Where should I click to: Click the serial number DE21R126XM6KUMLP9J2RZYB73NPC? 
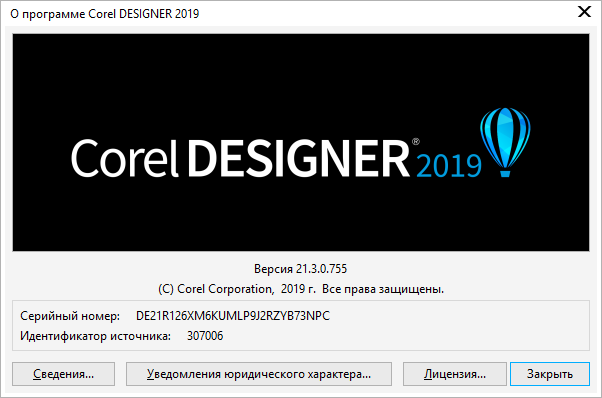[x=233, y=316]
